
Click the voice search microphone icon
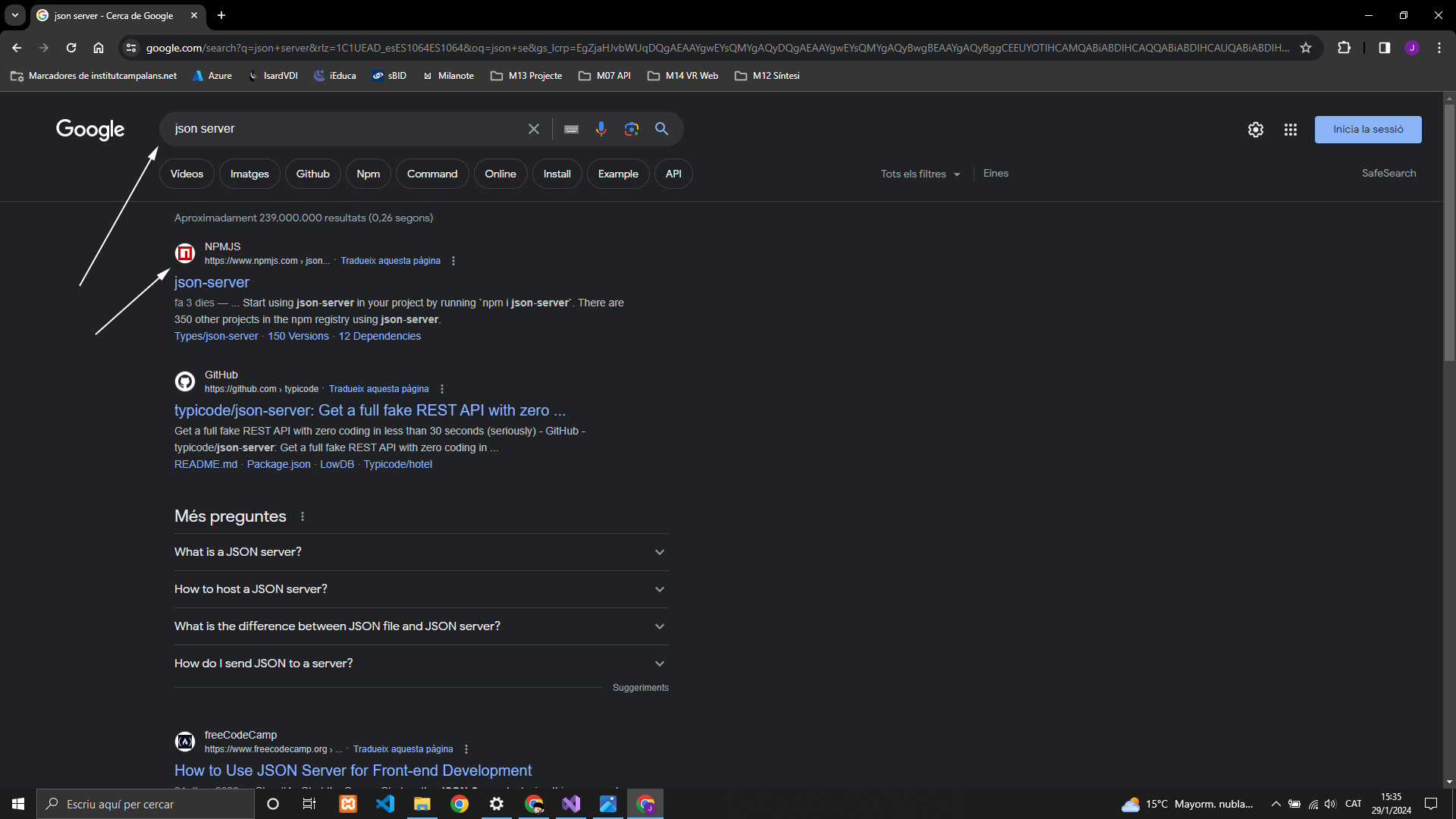[x=601, y=129]
